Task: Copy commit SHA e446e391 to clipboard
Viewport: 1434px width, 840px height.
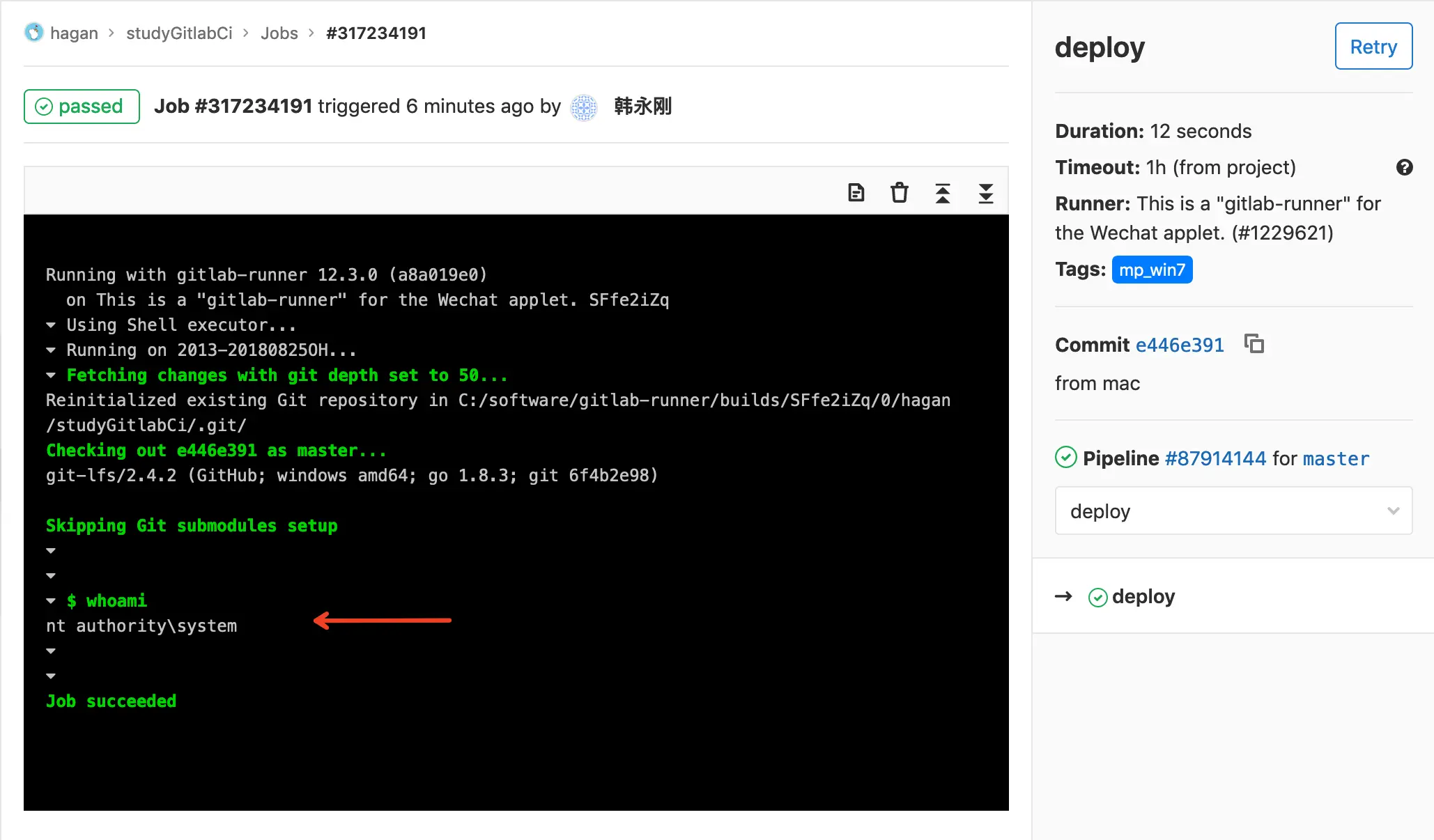Action: pyautogui.click(x=1254, y=344)
